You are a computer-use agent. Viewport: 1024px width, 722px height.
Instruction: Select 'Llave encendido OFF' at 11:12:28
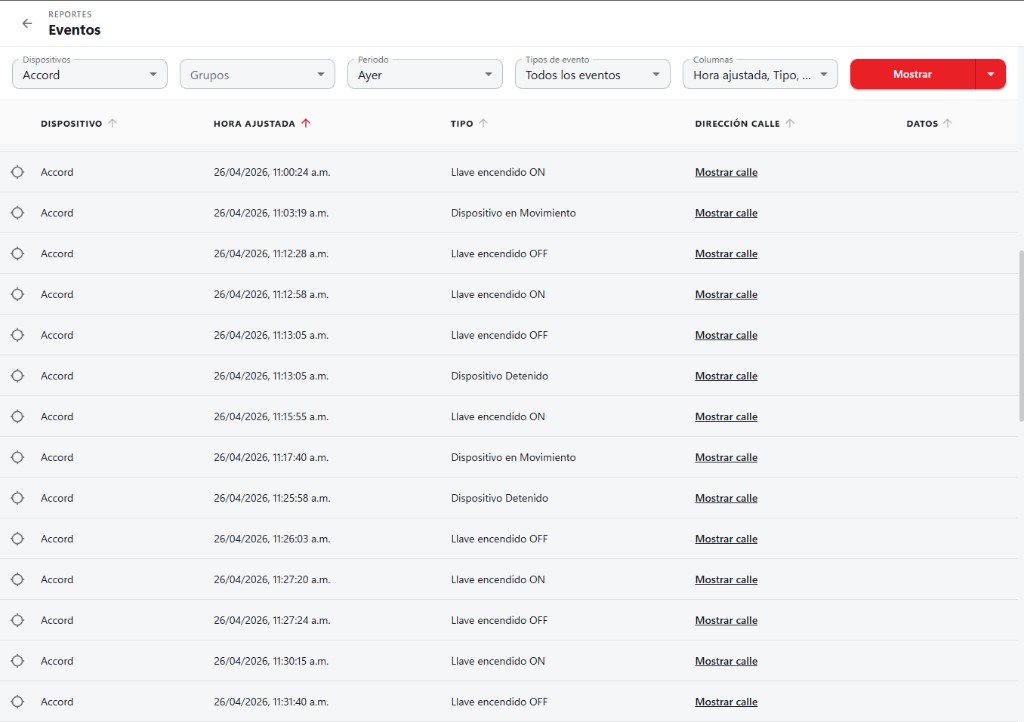(499, 254)
